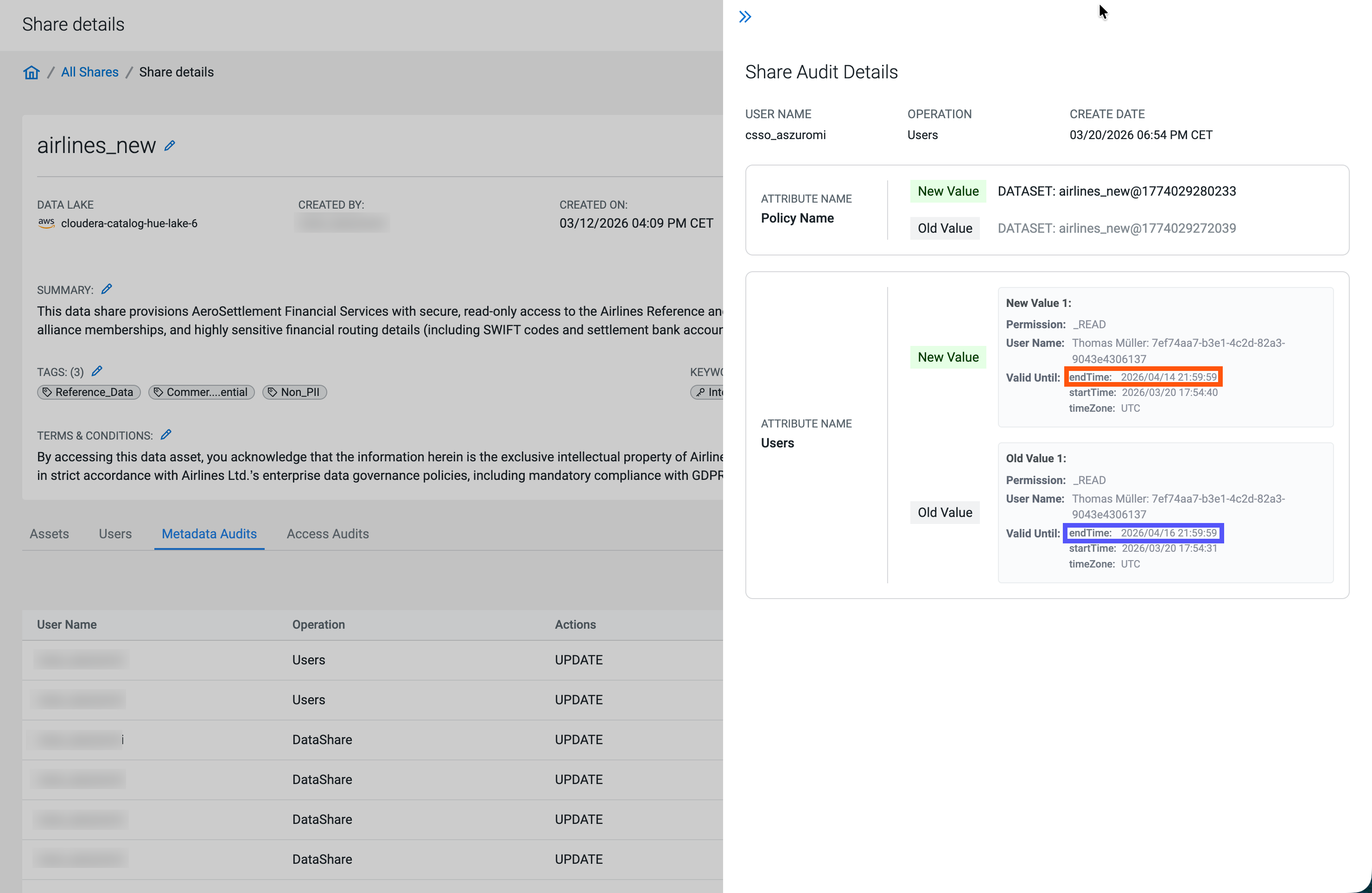Collapse the Share Audit Details panel
Image resolution: width=1372 pixels, height=893 pixels.
745,17
